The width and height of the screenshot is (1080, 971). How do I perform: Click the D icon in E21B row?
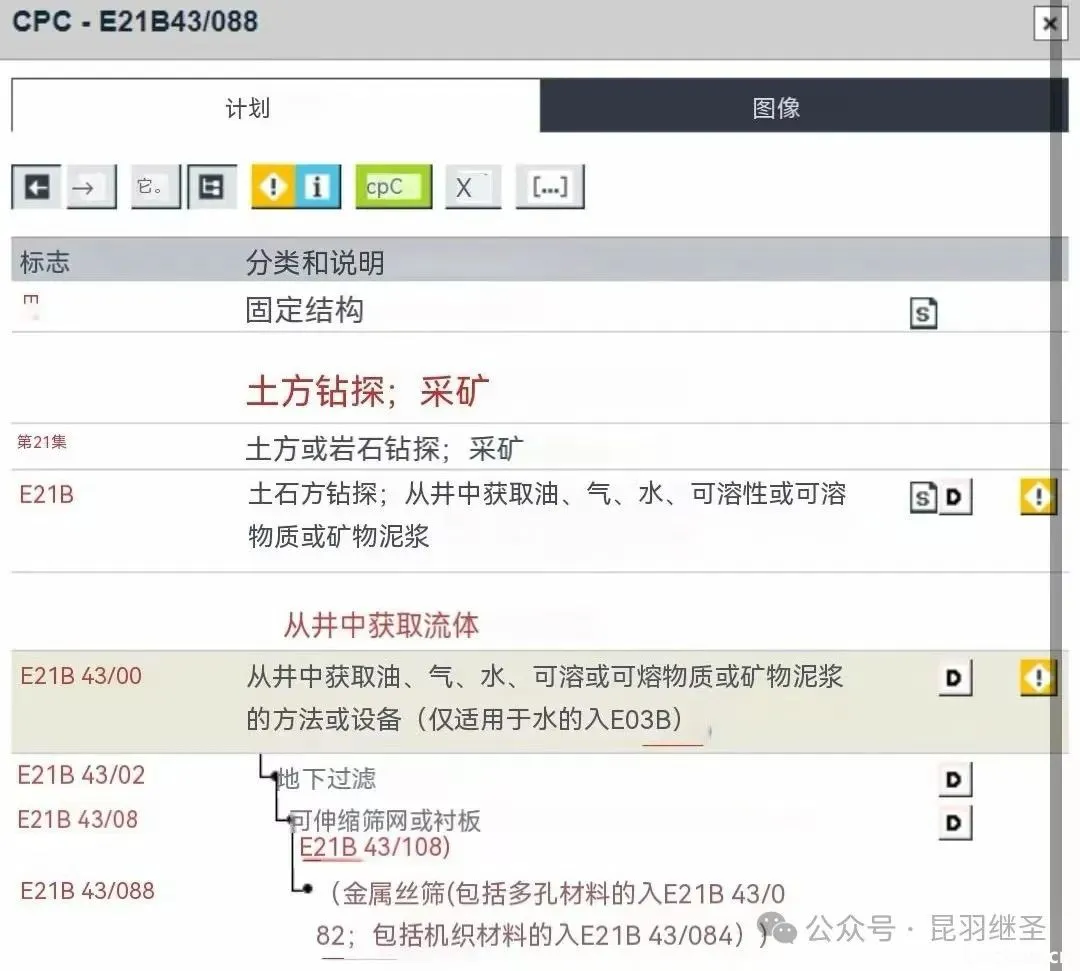tap(956, 497)
